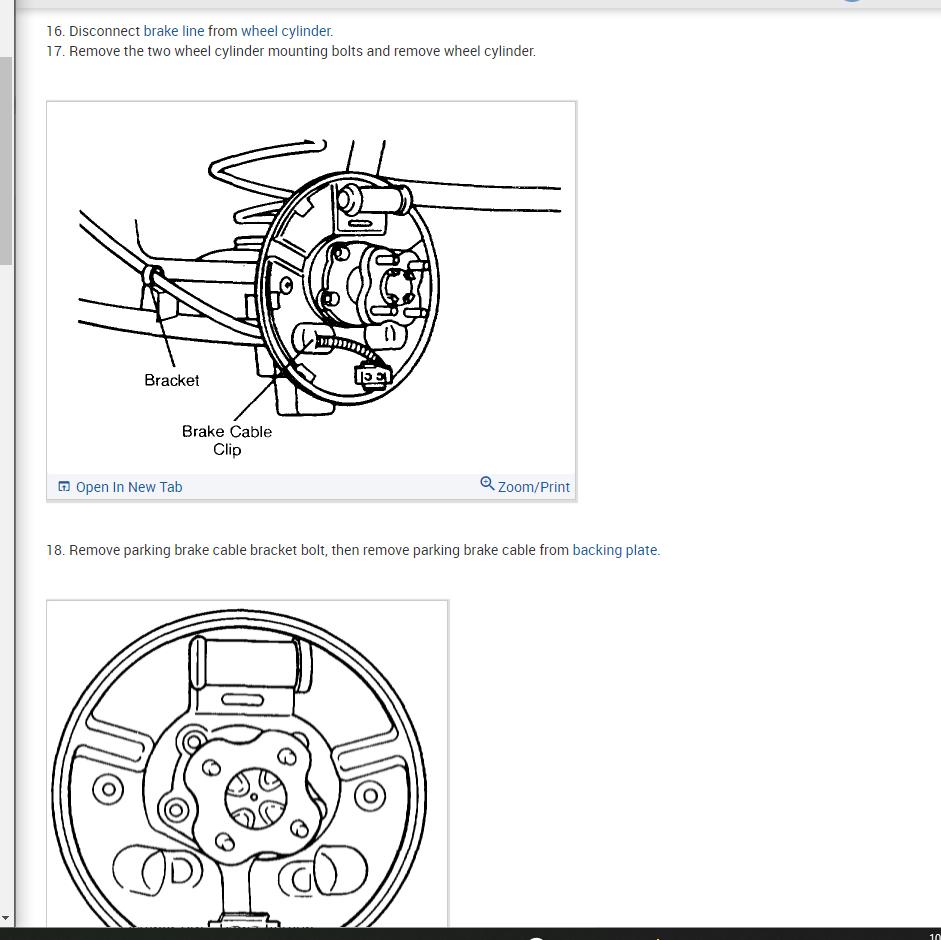
Task: Click the 'Zoom/Print' link
Action: click(534, 487)
